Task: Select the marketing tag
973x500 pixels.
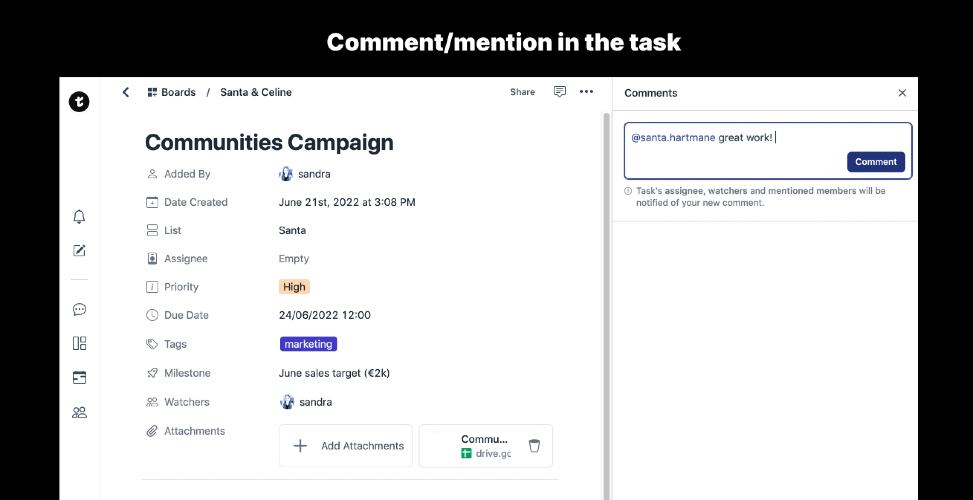Action: click(x=308, y=344)
